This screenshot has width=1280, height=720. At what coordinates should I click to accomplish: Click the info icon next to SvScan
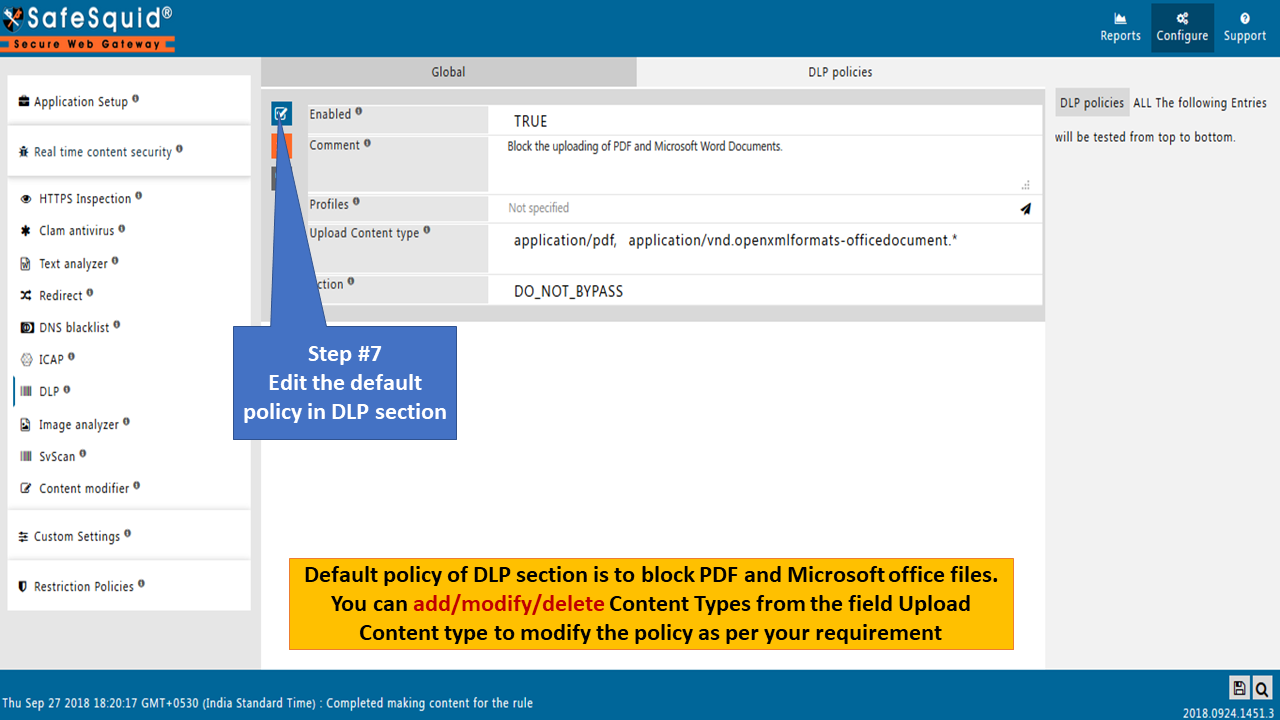83,453
